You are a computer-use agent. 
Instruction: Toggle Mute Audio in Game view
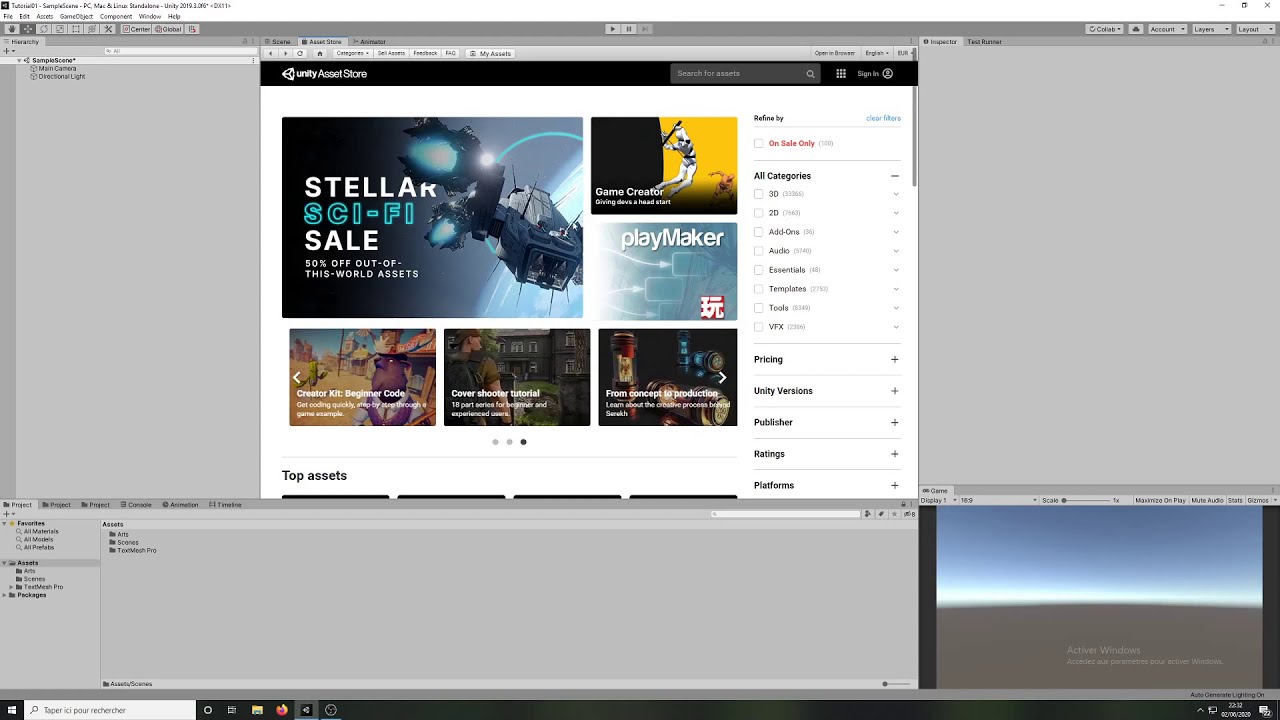(x=1207, y=500)
